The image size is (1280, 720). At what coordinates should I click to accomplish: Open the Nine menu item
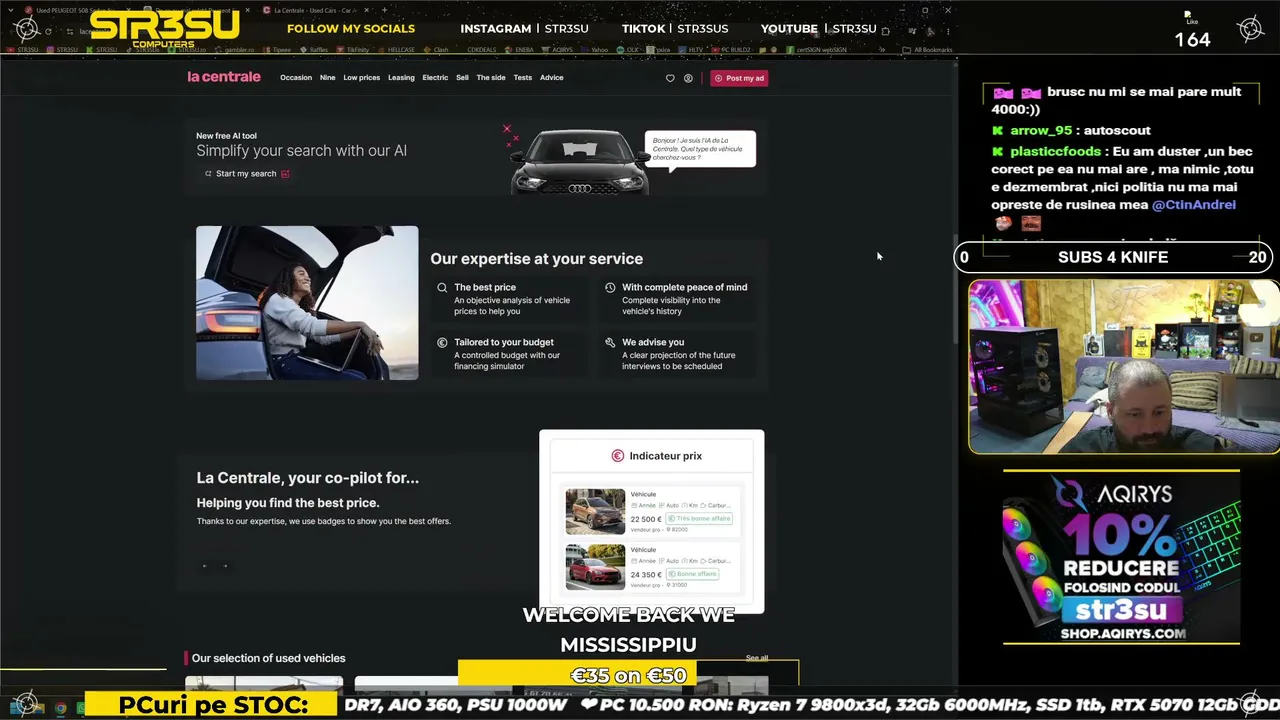(x=328, y=78)
